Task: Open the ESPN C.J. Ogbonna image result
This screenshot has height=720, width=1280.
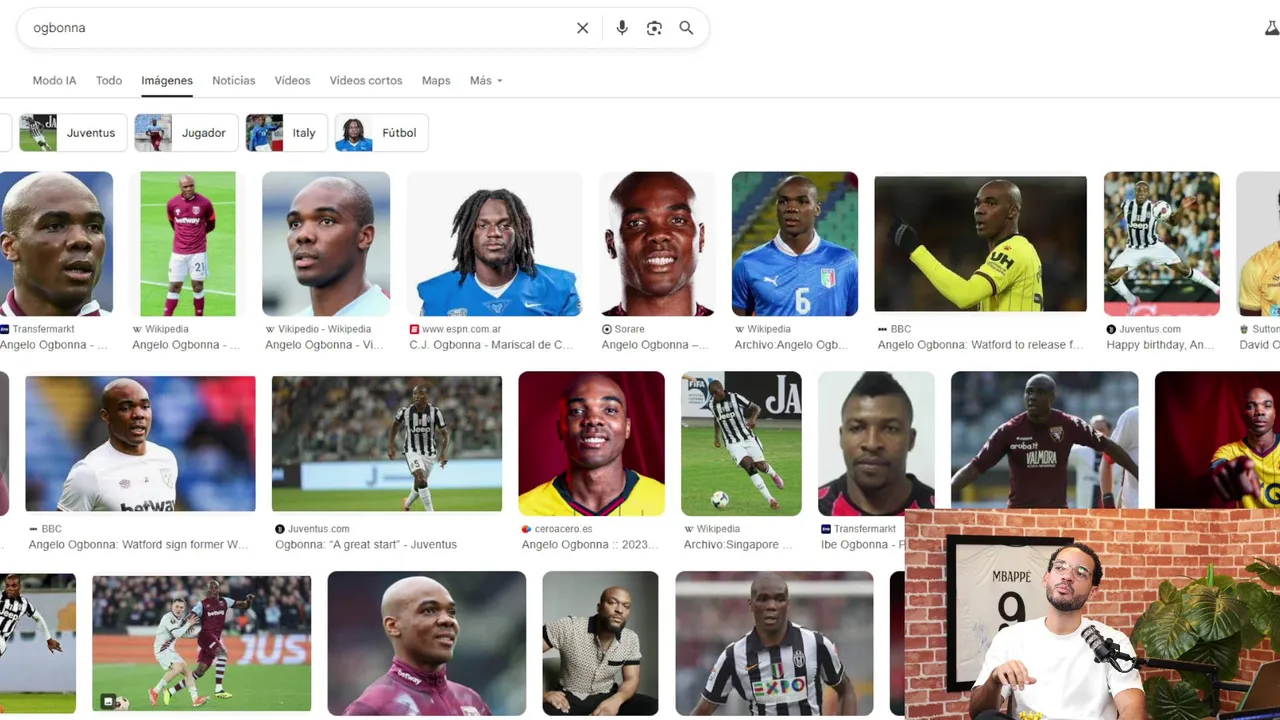Action: tap(495, 244)
